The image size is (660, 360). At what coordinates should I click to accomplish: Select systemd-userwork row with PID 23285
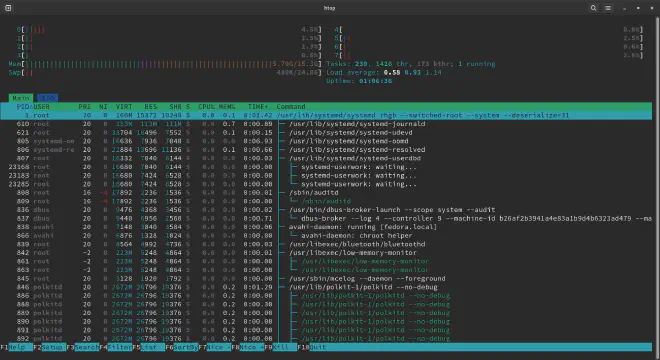[x=326, y=184]
